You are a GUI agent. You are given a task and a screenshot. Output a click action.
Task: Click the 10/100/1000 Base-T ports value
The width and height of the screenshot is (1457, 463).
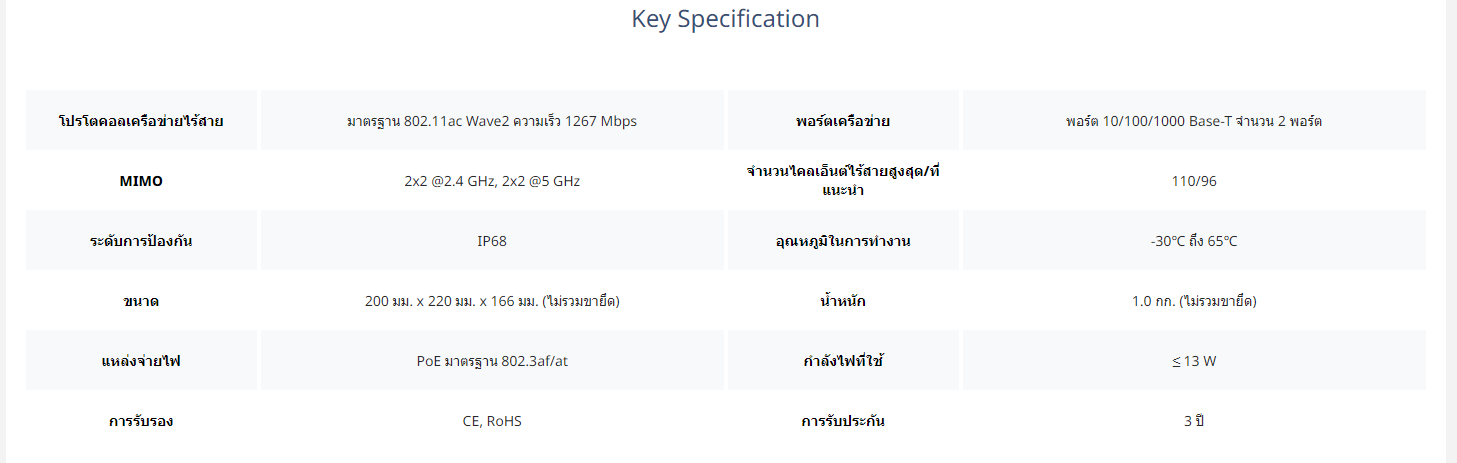tap(1194, 121)
